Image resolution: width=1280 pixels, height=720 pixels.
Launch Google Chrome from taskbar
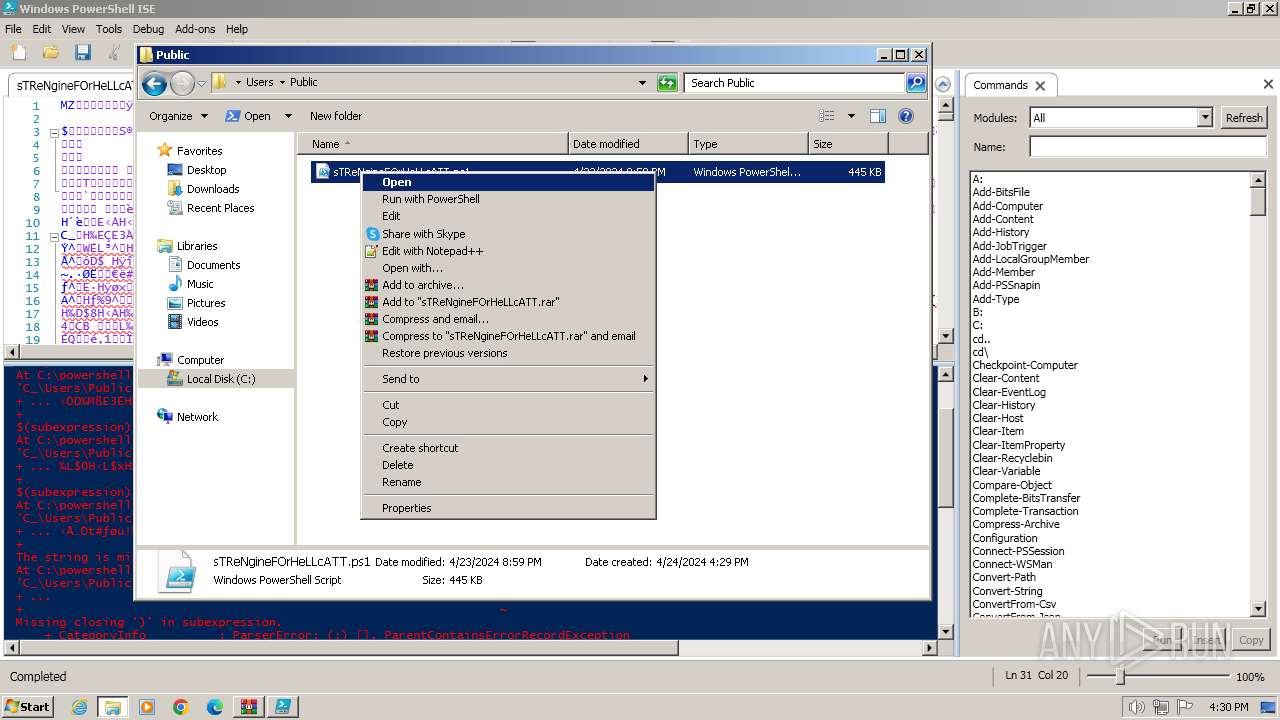(x=180, y=707)
